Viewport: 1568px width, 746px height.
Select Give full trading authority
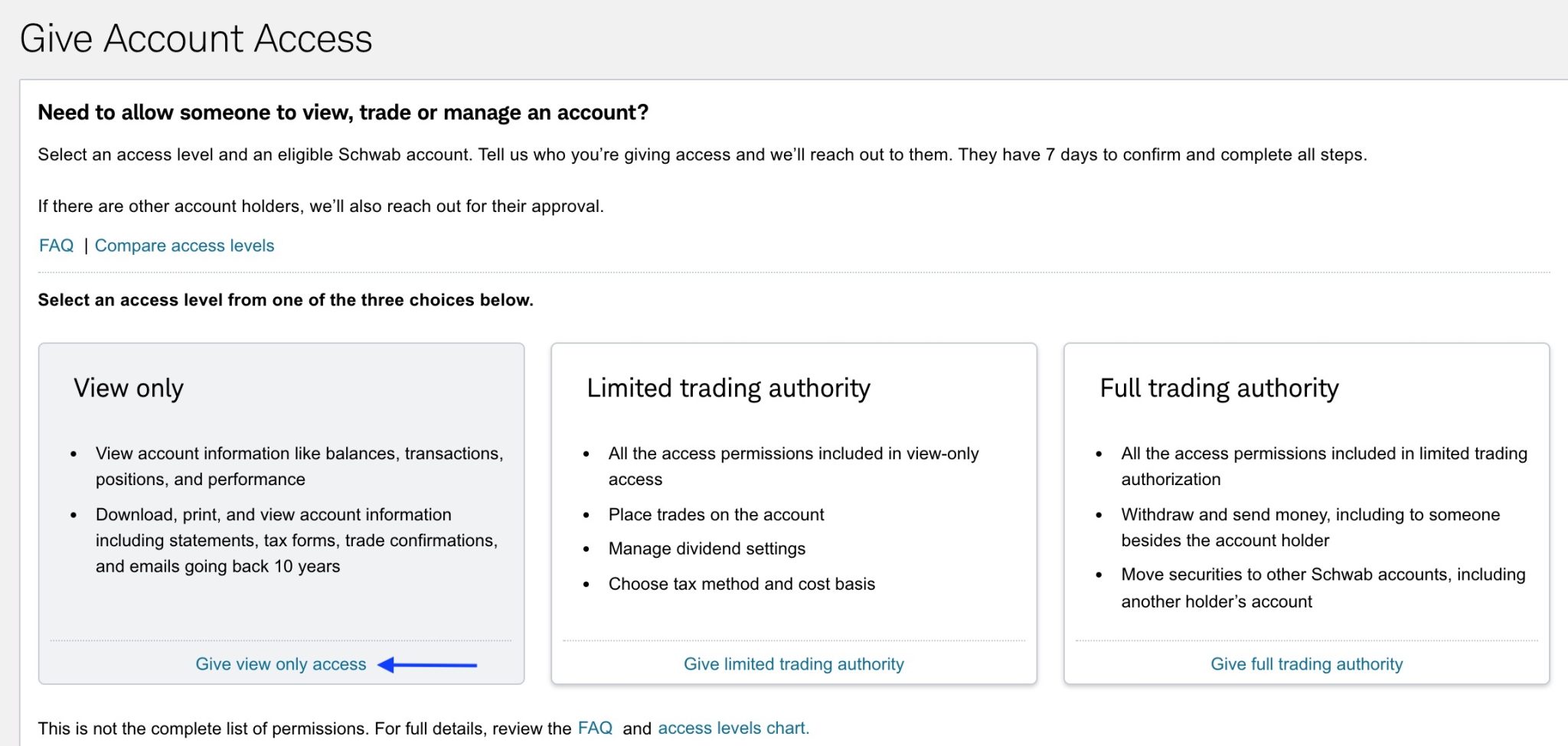(1306, 664)
